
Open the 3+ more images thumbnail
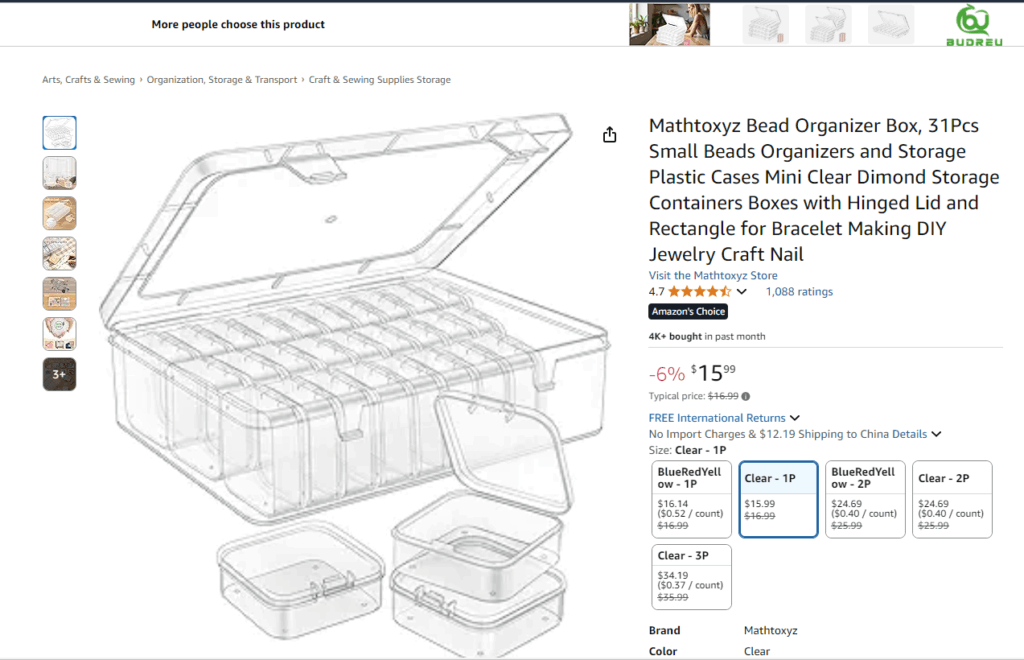59,374
